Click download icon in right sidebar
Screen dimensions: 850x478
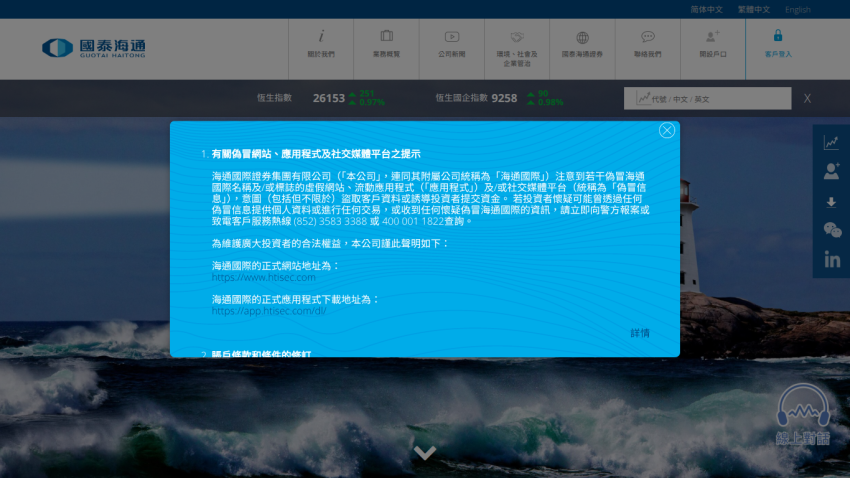(831, 202)
